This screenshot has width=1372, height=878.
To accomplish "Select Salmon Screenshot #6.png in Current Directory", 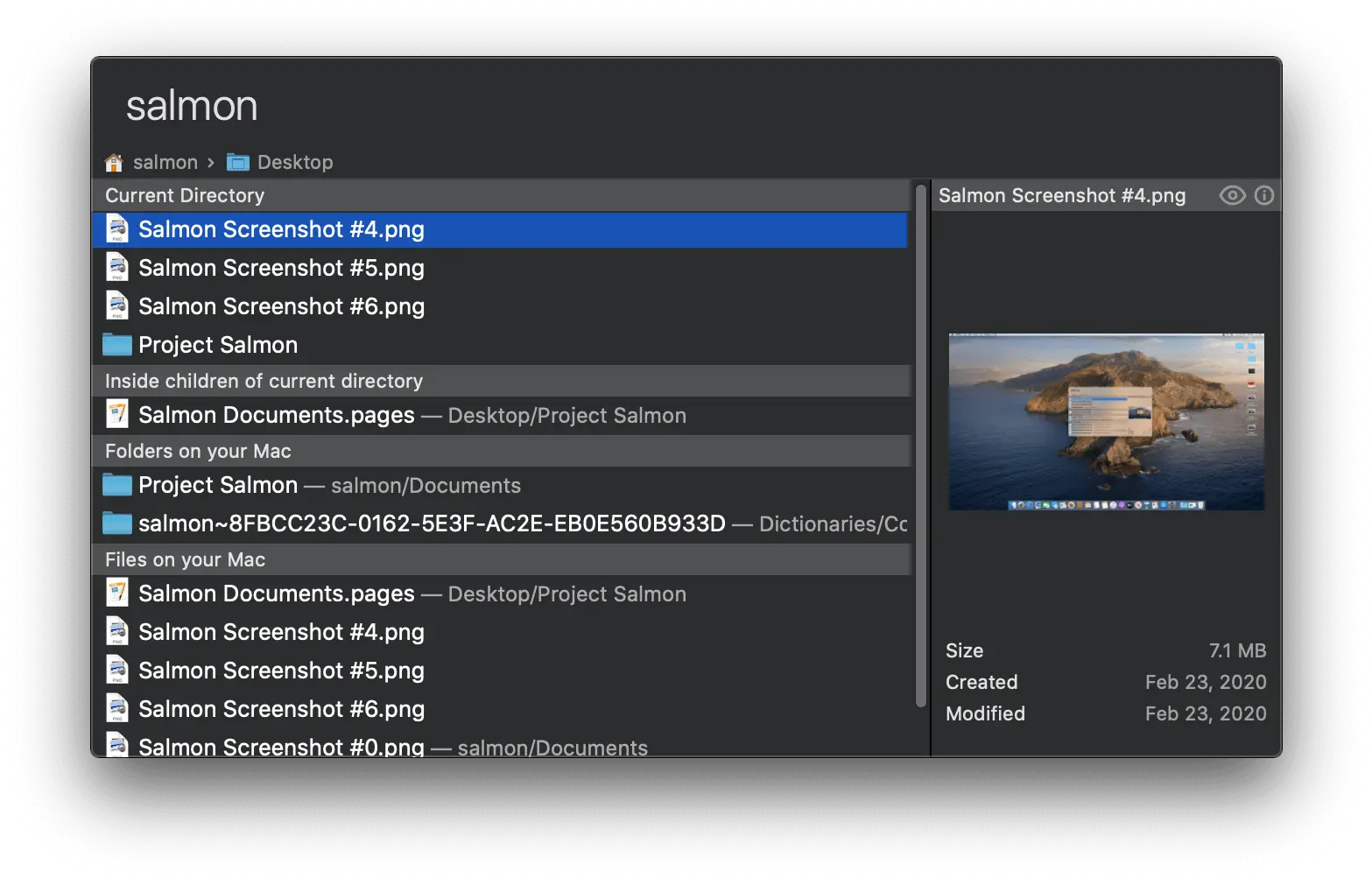I will (x=281, y=306).
